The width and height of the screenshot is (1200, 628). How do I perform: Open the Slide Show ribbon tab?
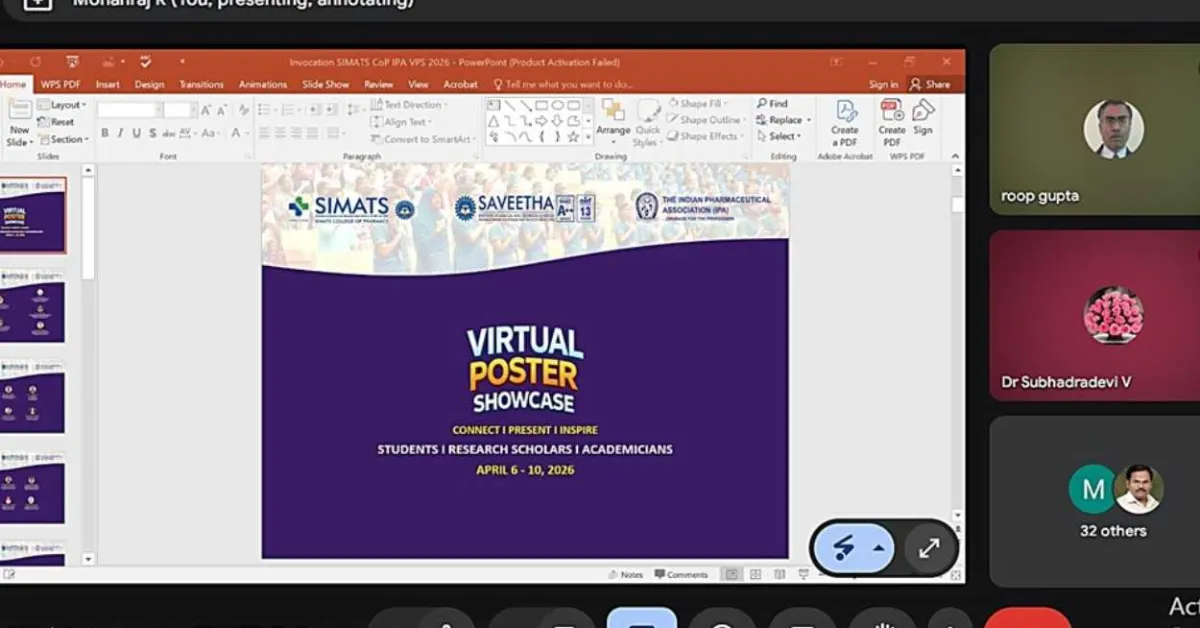click(x=325, y=84)
